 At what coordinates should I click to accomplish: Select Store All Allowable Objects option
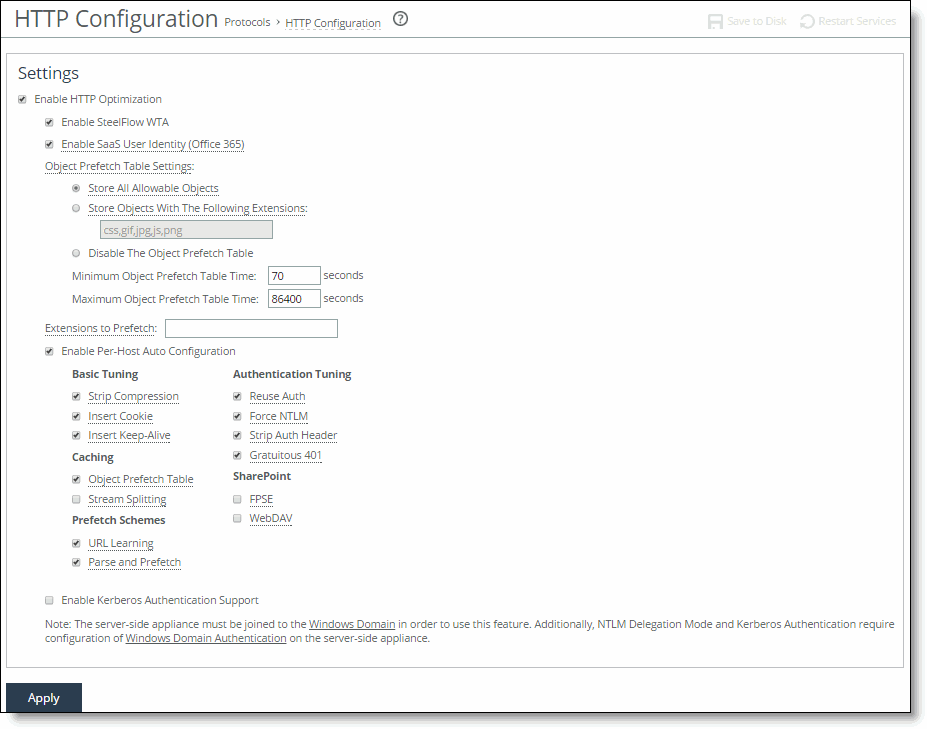76,188
